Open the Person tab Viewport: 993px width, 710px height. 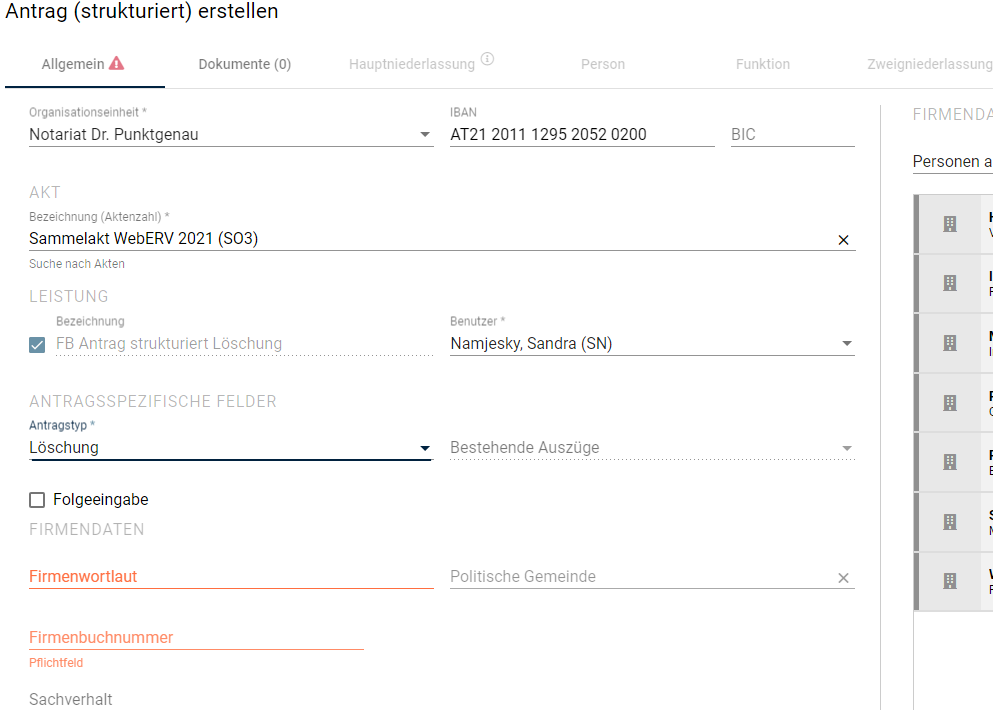pos(603,64)
